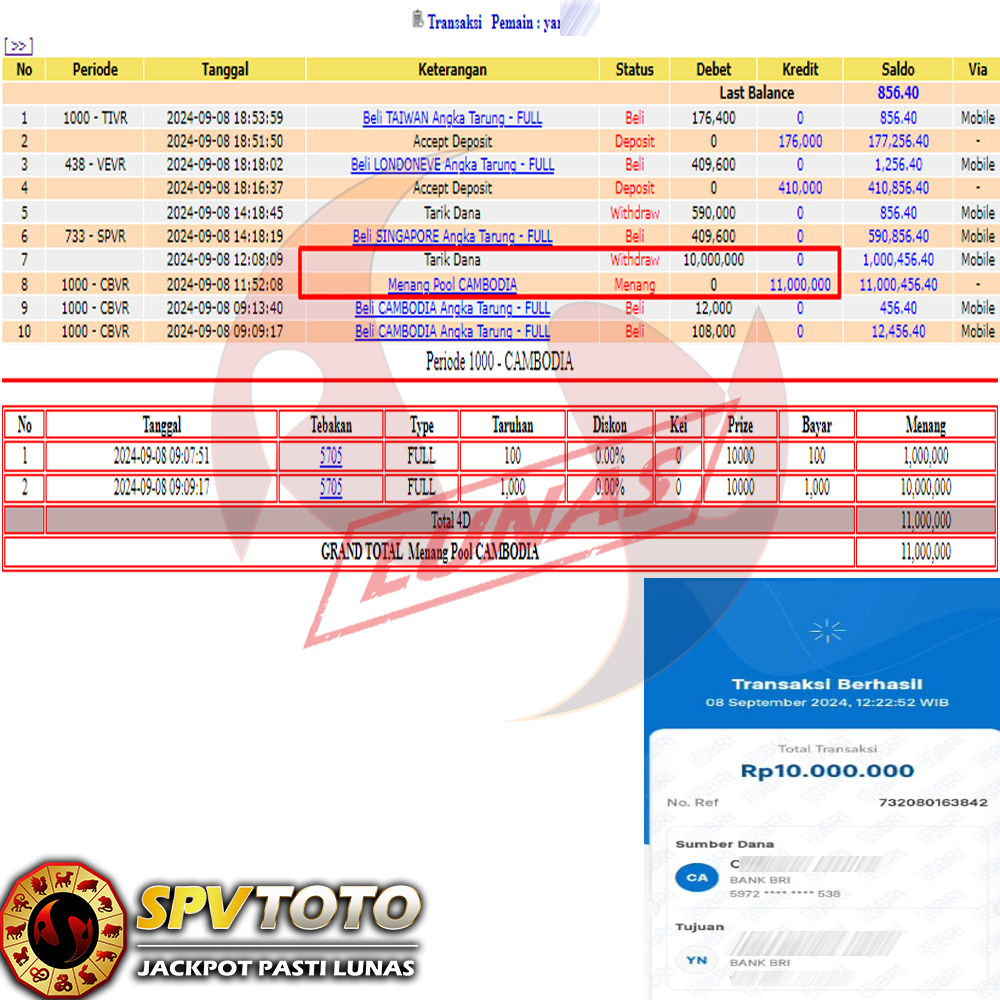Open Beli LONDONEVE Angka Tarung - FULL link

pos(452,165)
